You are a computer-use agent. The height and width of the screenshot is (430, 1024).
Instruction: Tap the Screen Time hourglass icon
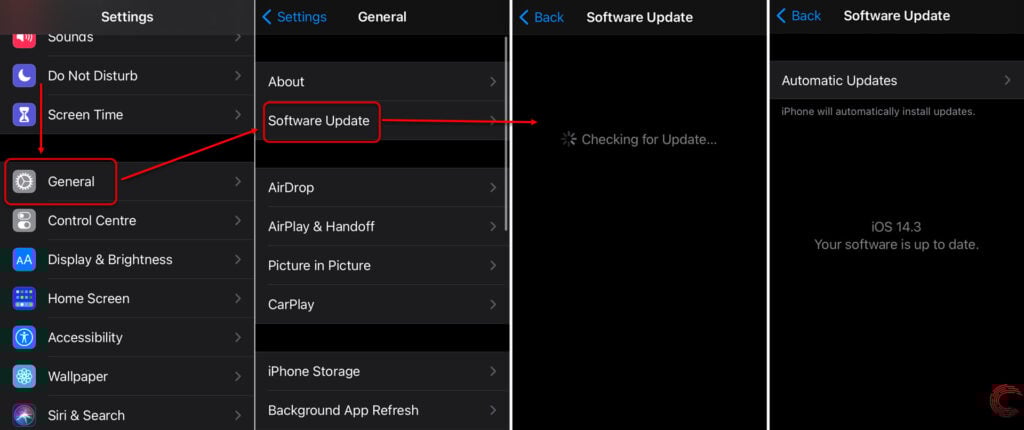(x=24, y=115)
